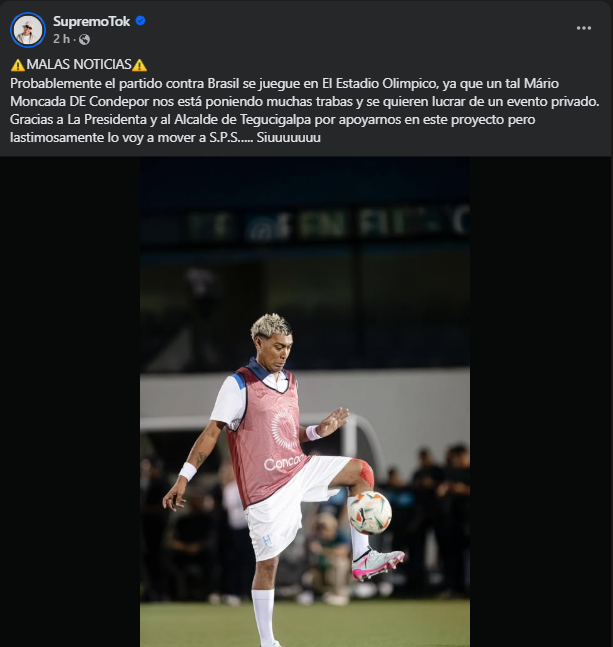Click "Tegucigalpa" in the post text
The height and width of the screenshot is (647, 613).
click(x=286, y=119)
